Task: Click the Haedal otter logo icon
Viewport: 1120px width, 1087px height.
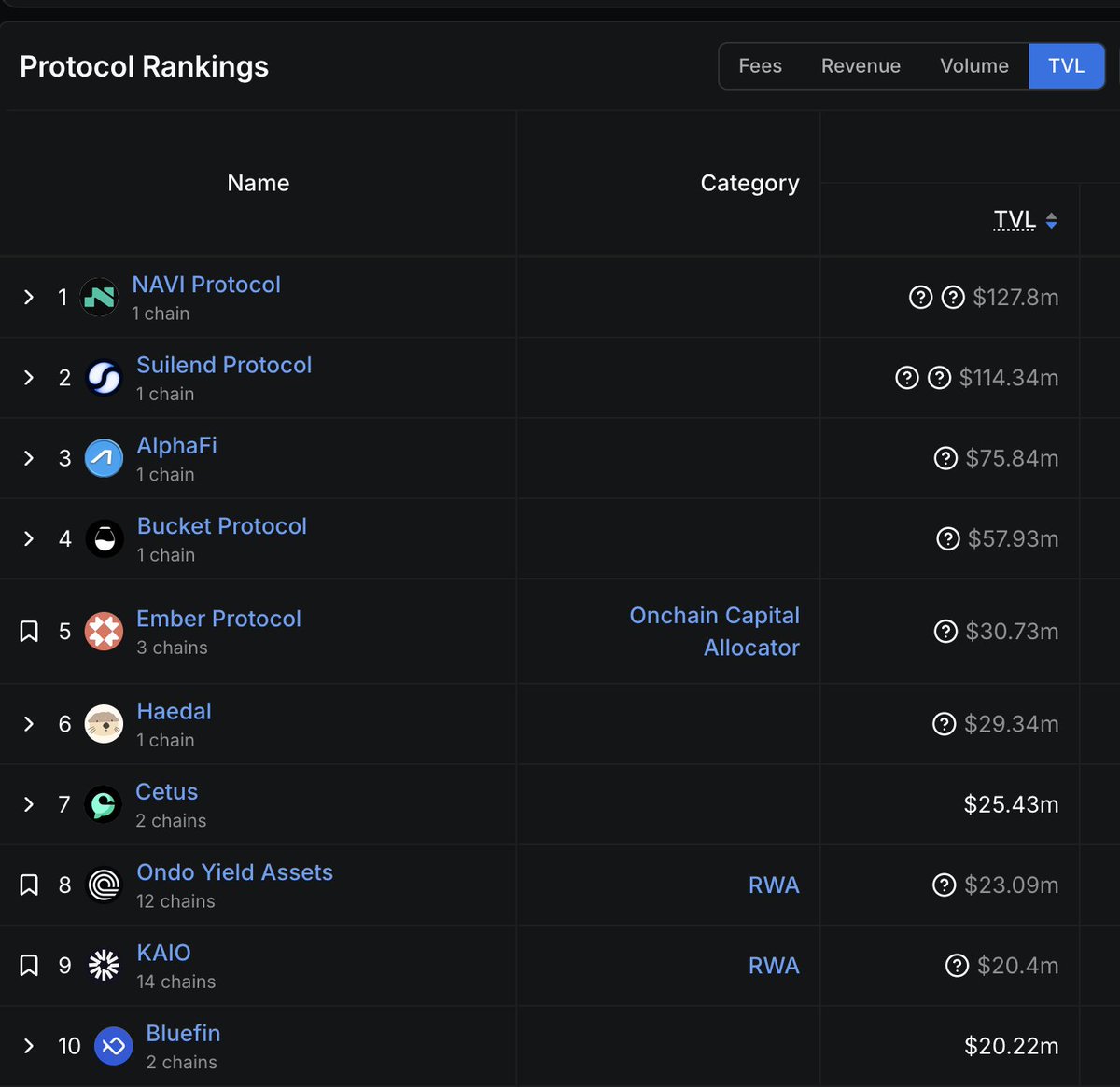Action: [104, 724]
